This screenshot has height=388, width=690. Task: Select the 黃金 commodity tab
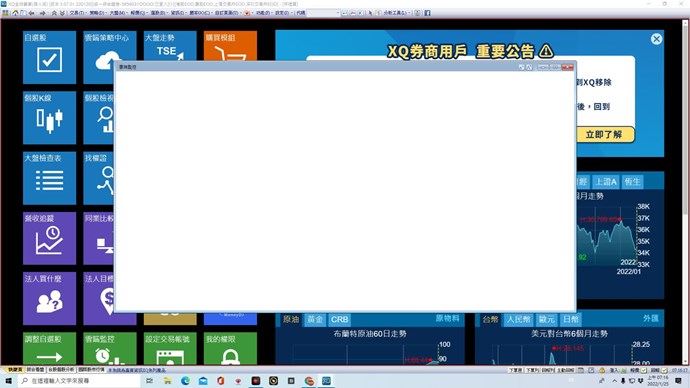(x=315, y=319)
